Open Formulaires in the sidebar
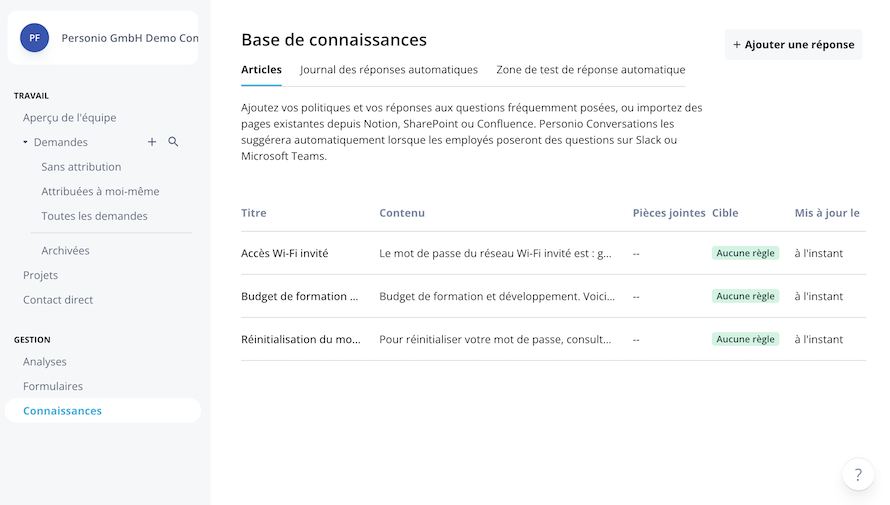 point(53,386)
